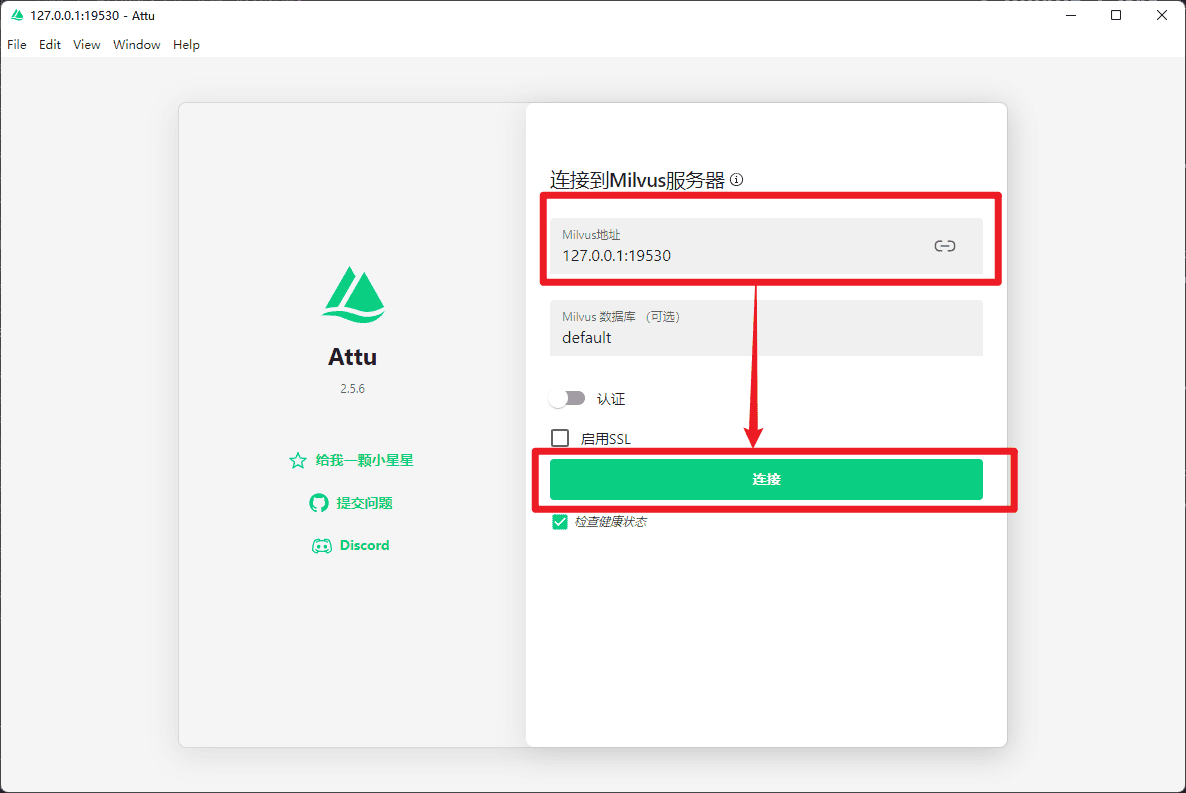Click the star icon beside 给我一颗小星星

[x=297, y=461]
